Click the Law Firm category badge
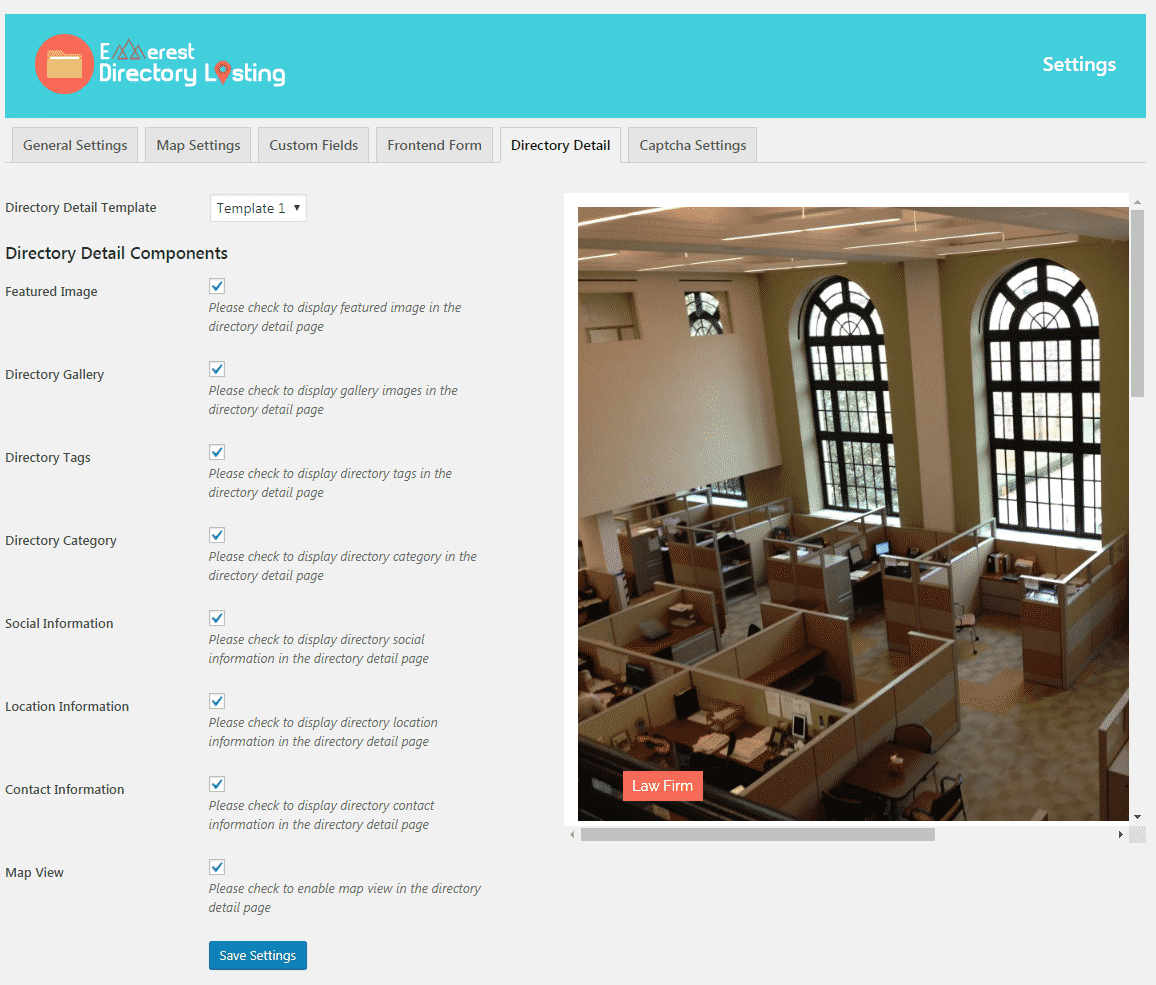Image resolution: width=1156 pixels, height=985 pixels. click(662, 786)
